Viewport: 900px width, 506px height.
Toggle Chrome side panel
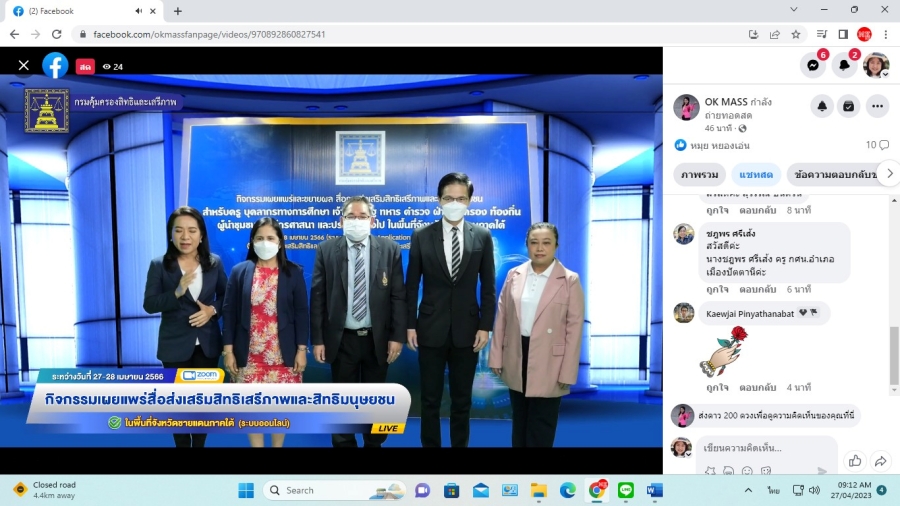(843, 34)
